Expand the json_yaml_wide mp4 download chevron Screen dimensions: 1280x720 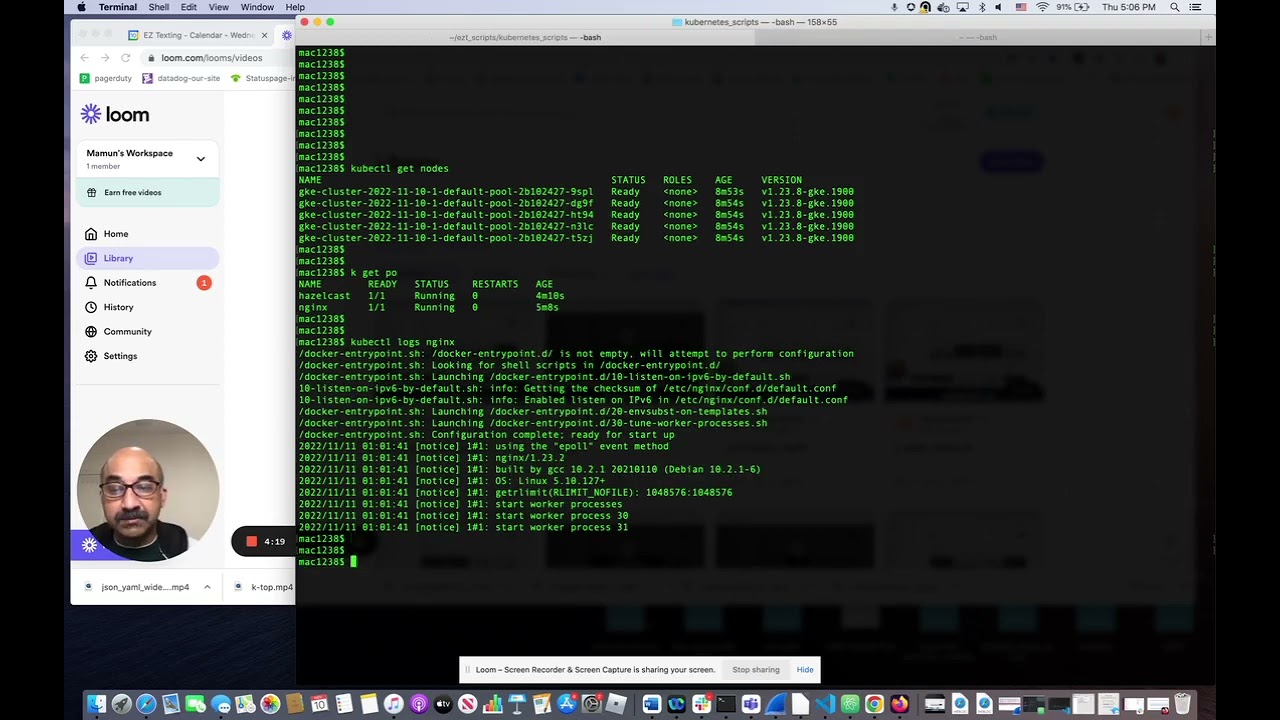pos(207,587)
